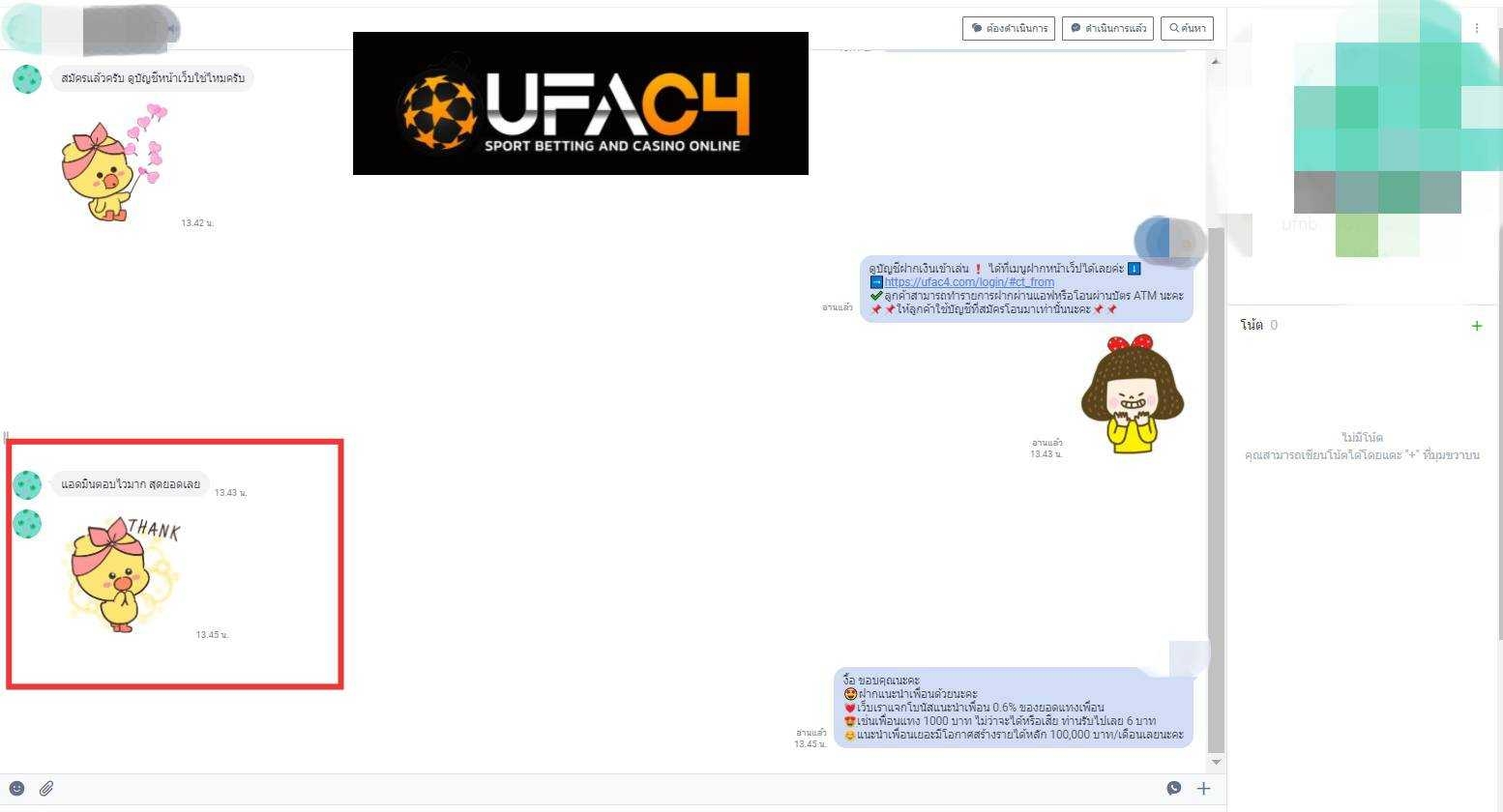Click the plus icon in message bar
The image size is (1503, 812).
point(1203,789)
